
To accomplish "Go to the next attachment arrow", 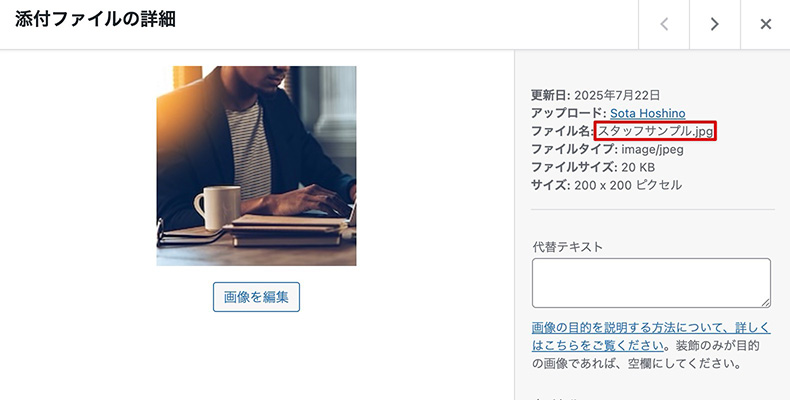I will pos(714,24).
